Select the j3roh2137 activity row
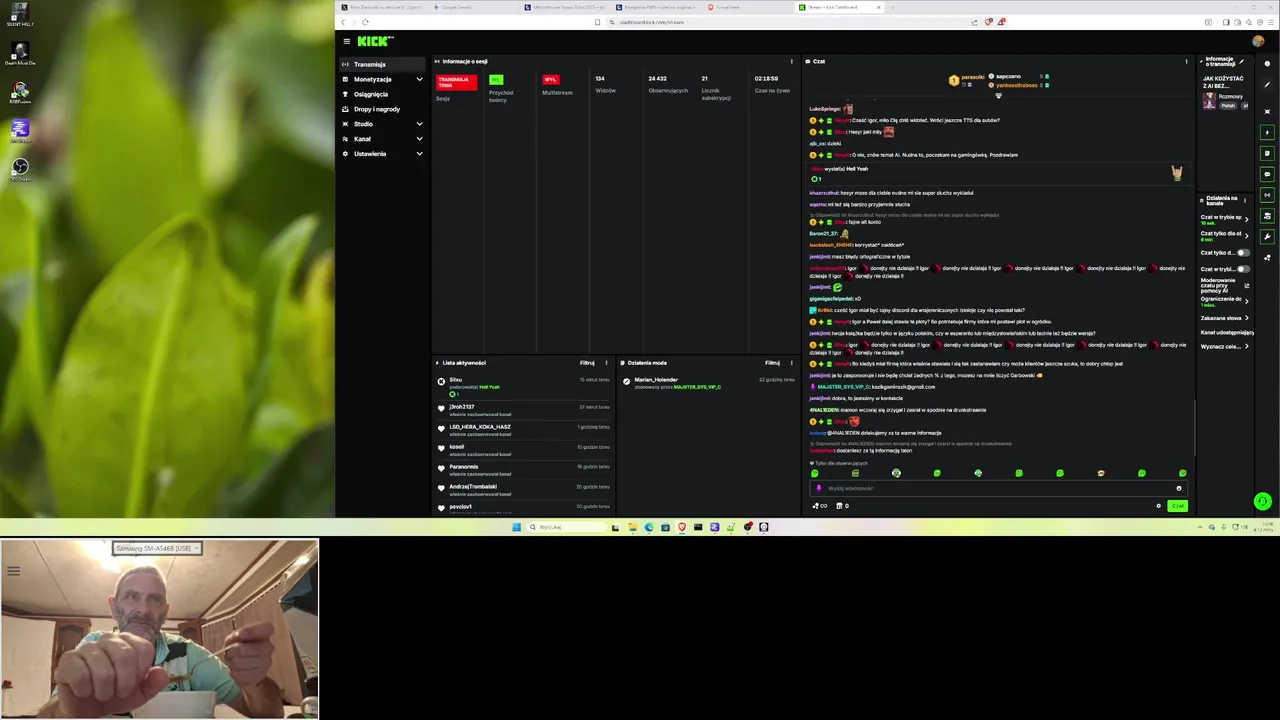The image size is (1280, 720). tap(523, 410)
